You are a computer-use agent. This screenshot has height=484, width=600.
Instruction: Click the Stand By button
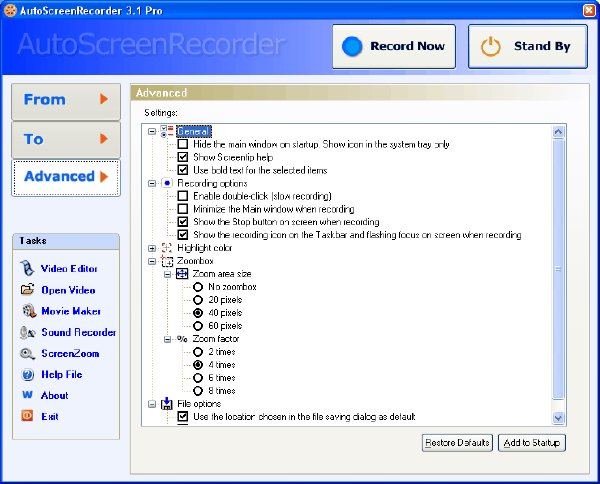(x=528, y=47)
